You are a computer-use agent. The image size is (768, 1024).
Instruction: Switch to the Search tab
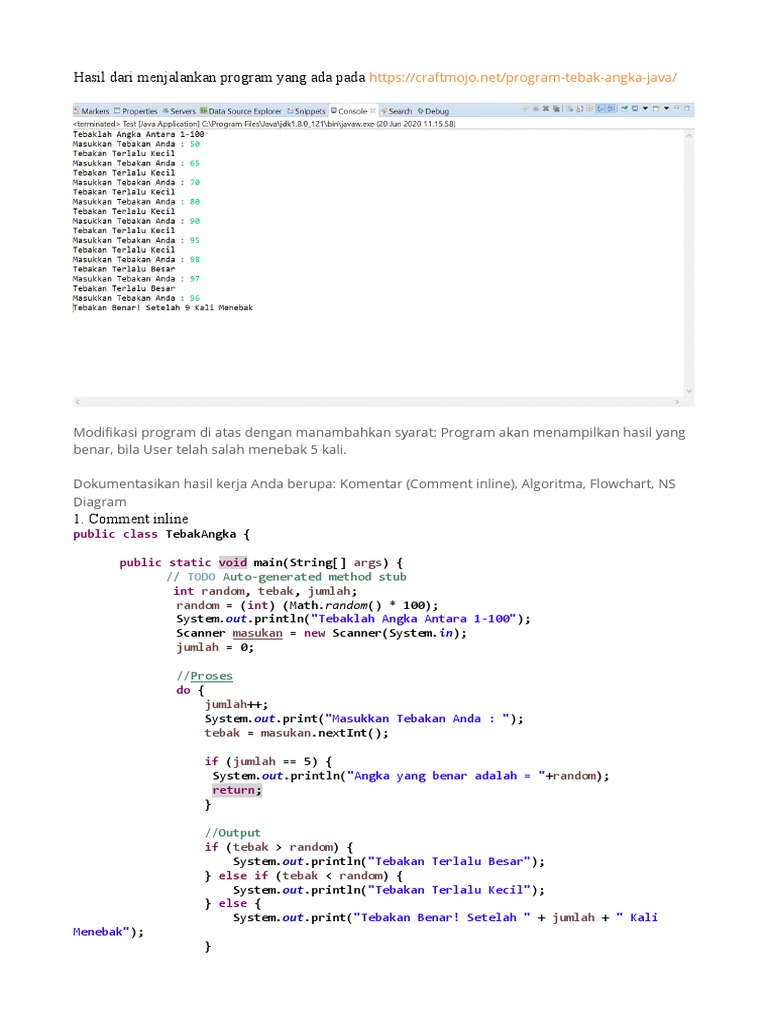click(x=396, y=111)
